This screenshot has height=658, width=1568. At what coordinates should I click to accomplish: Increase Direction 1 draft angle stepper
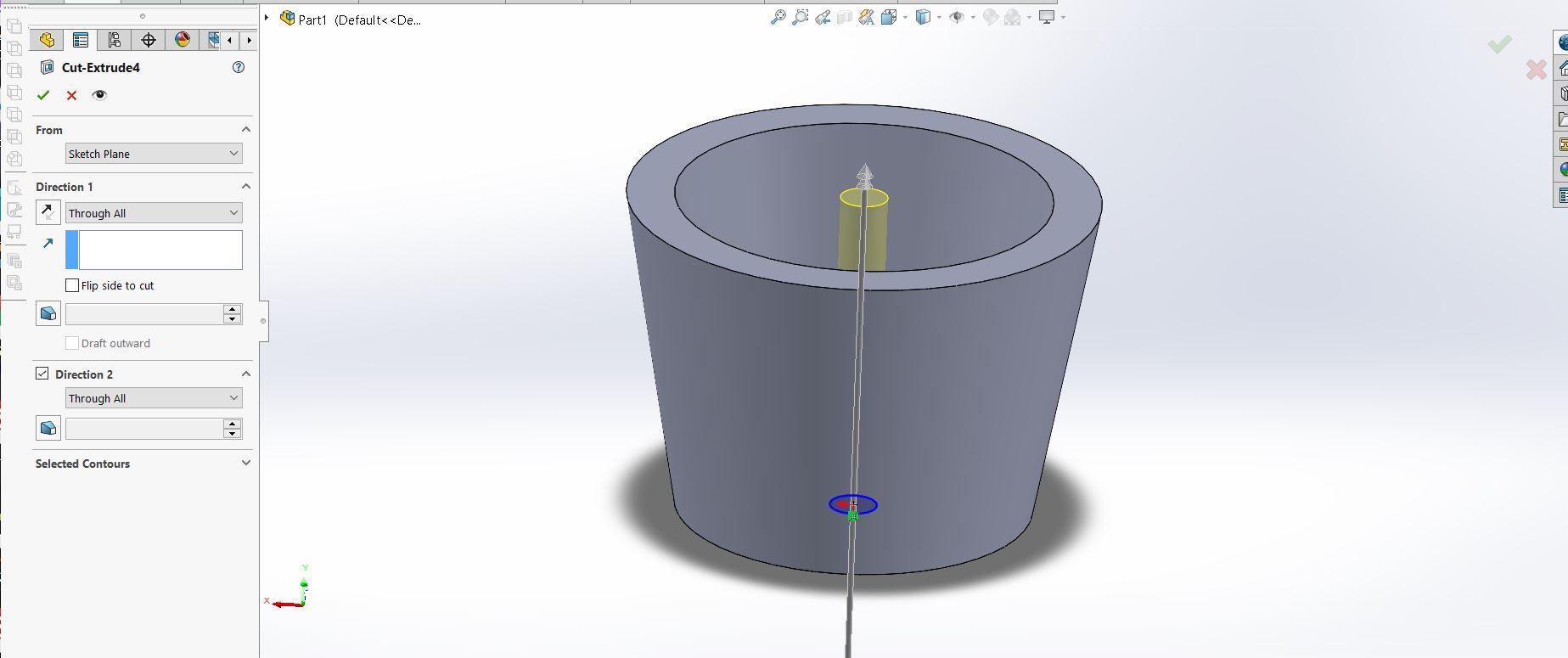(x=233, y=309)
